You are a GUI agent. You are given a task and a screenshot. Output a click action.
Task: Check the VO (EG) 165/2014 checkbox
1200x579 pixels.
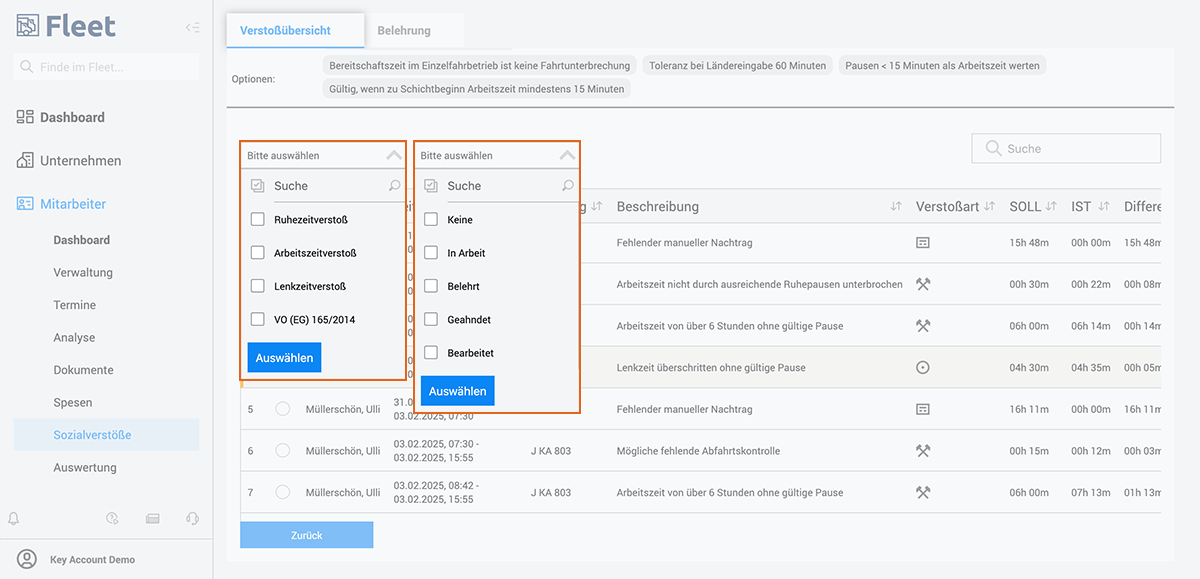tap(258, 320)
